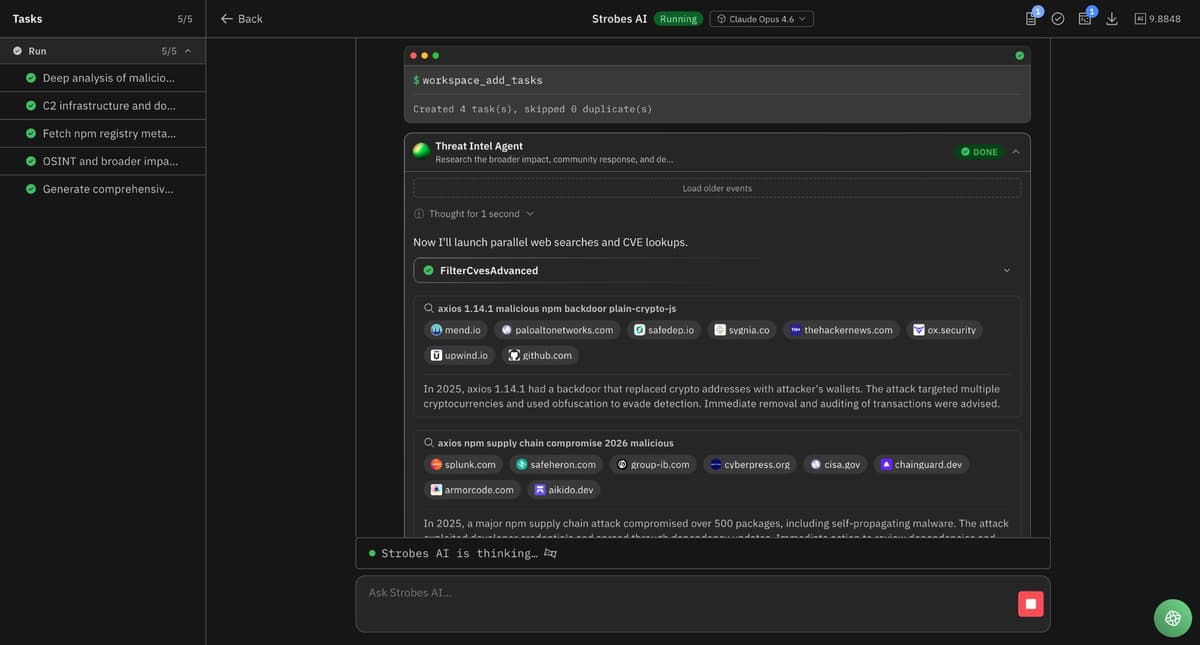This screenshot has height=645, width=1200.
Task: Open the cyberpress.org source link
Action: (750, 464)
